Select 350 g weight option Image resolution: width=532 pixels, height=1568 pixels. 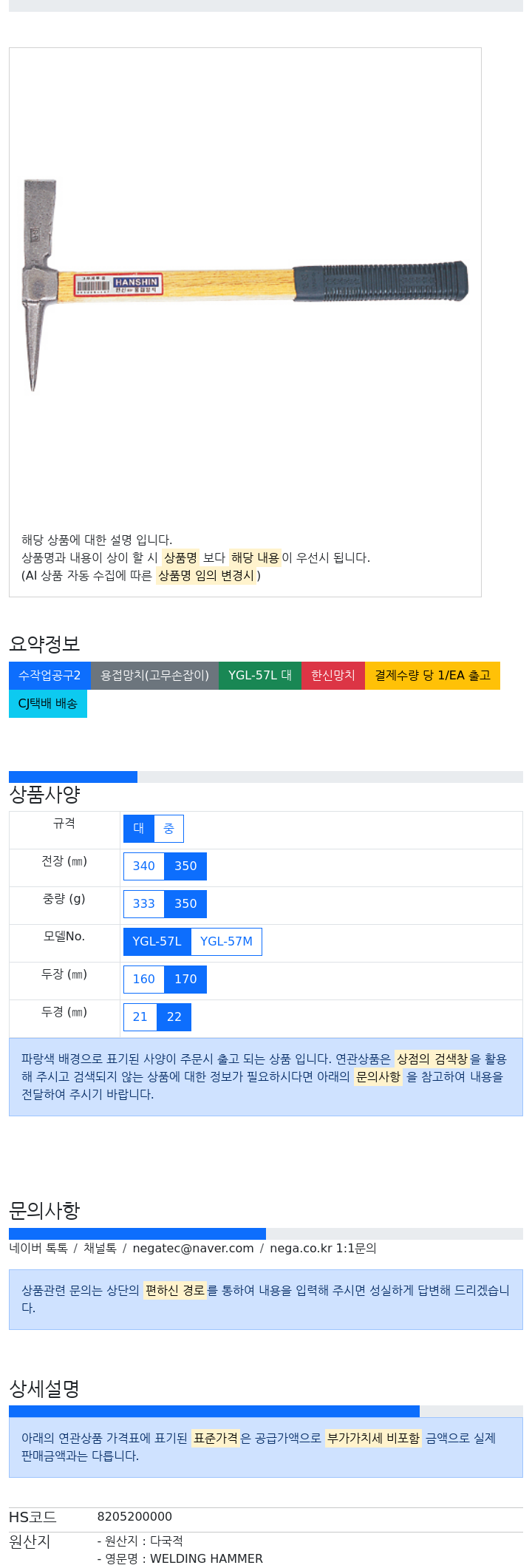coord(185,904)
